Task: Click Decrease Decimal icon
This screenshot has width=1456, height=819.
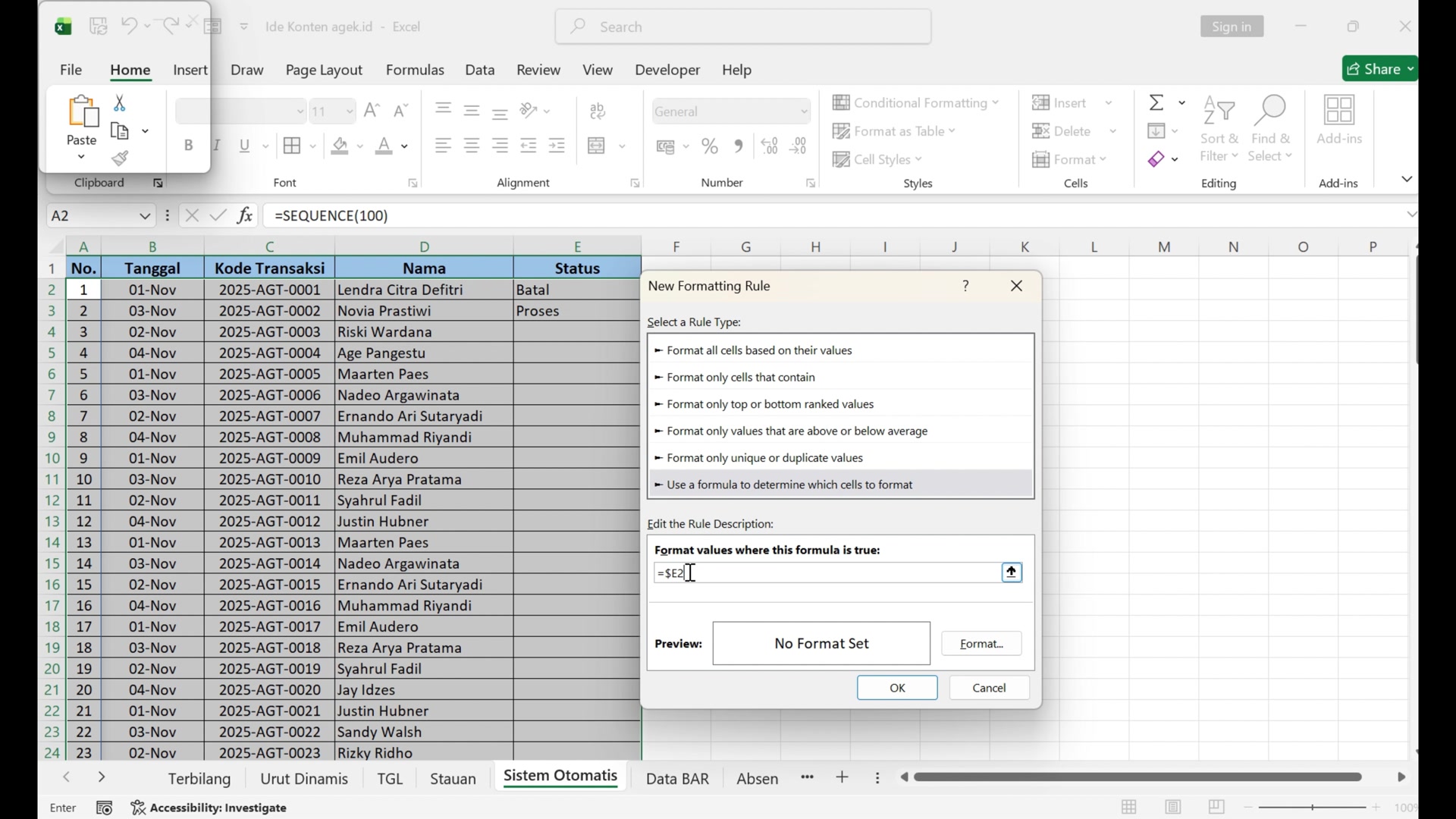Action: (799, 146)
